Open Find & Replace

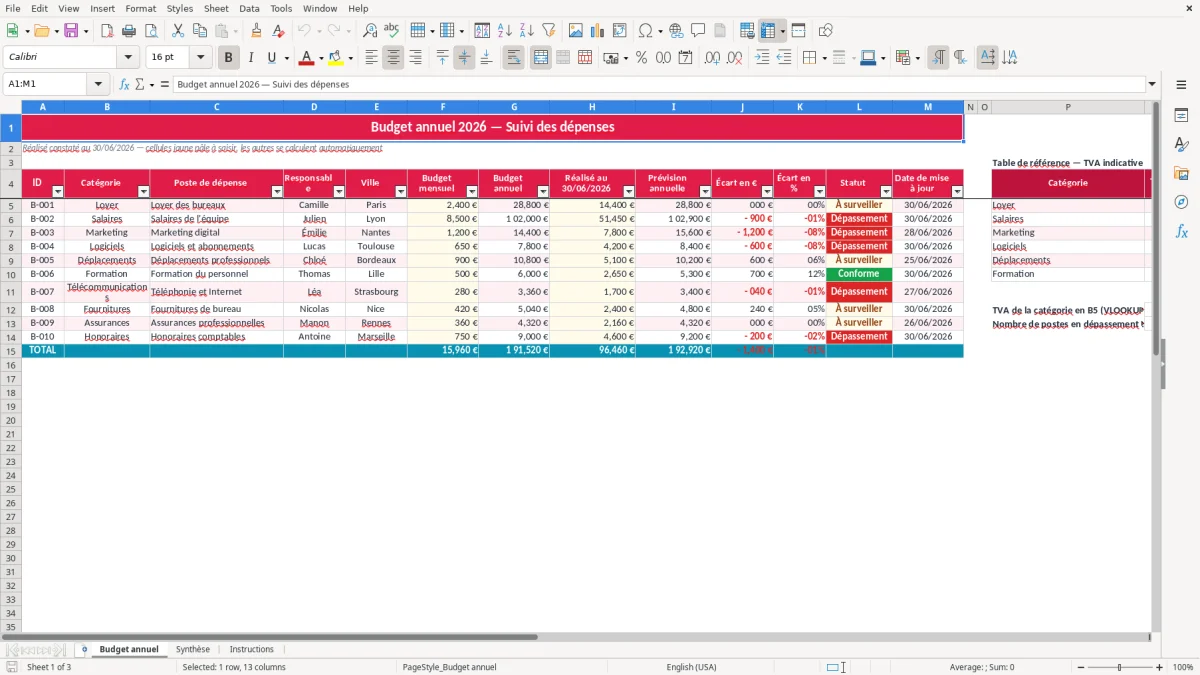click(x=370, y=31)
